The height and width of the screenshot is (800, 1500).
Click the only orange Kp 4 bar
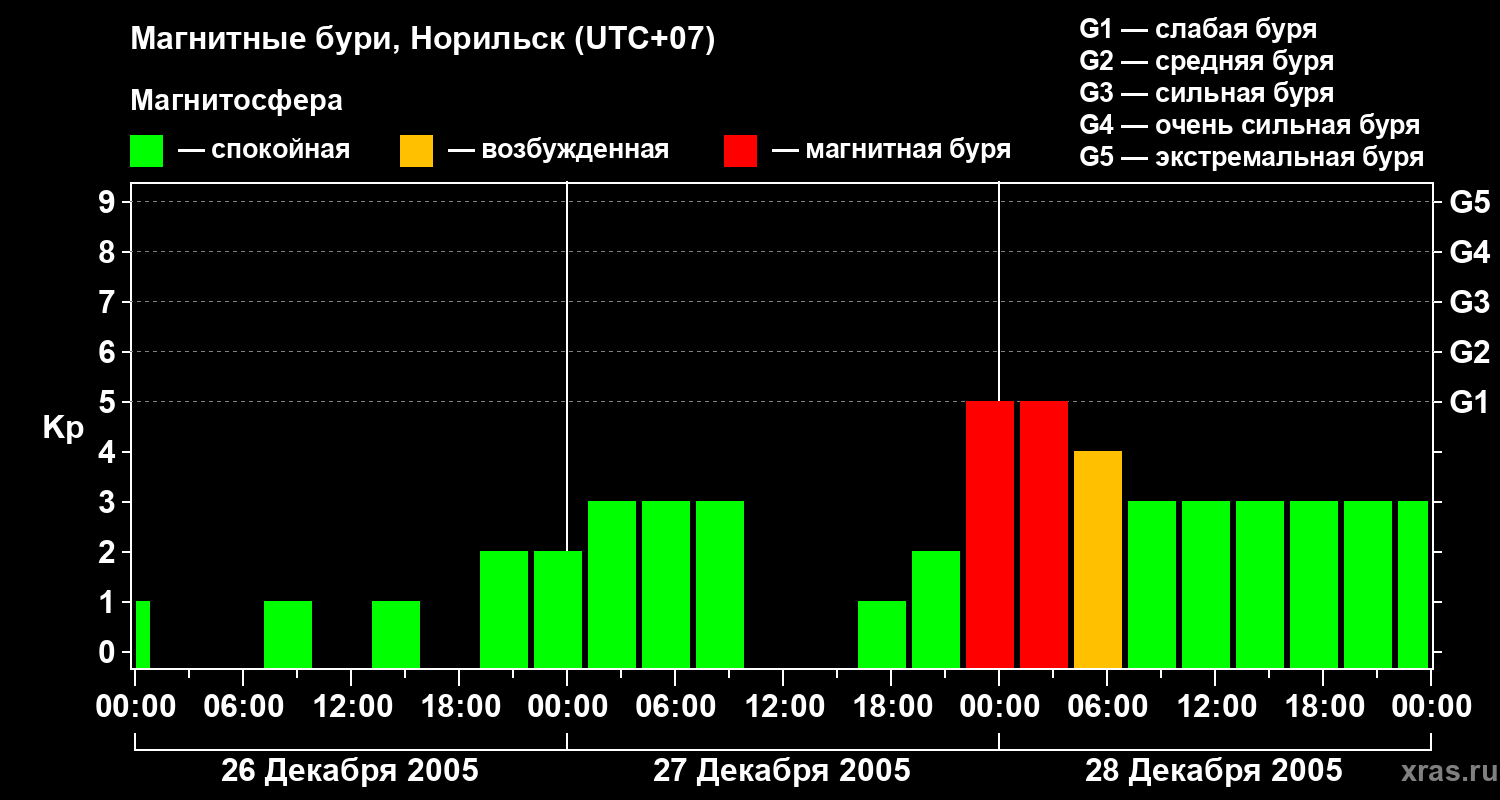coord(1098,559)
